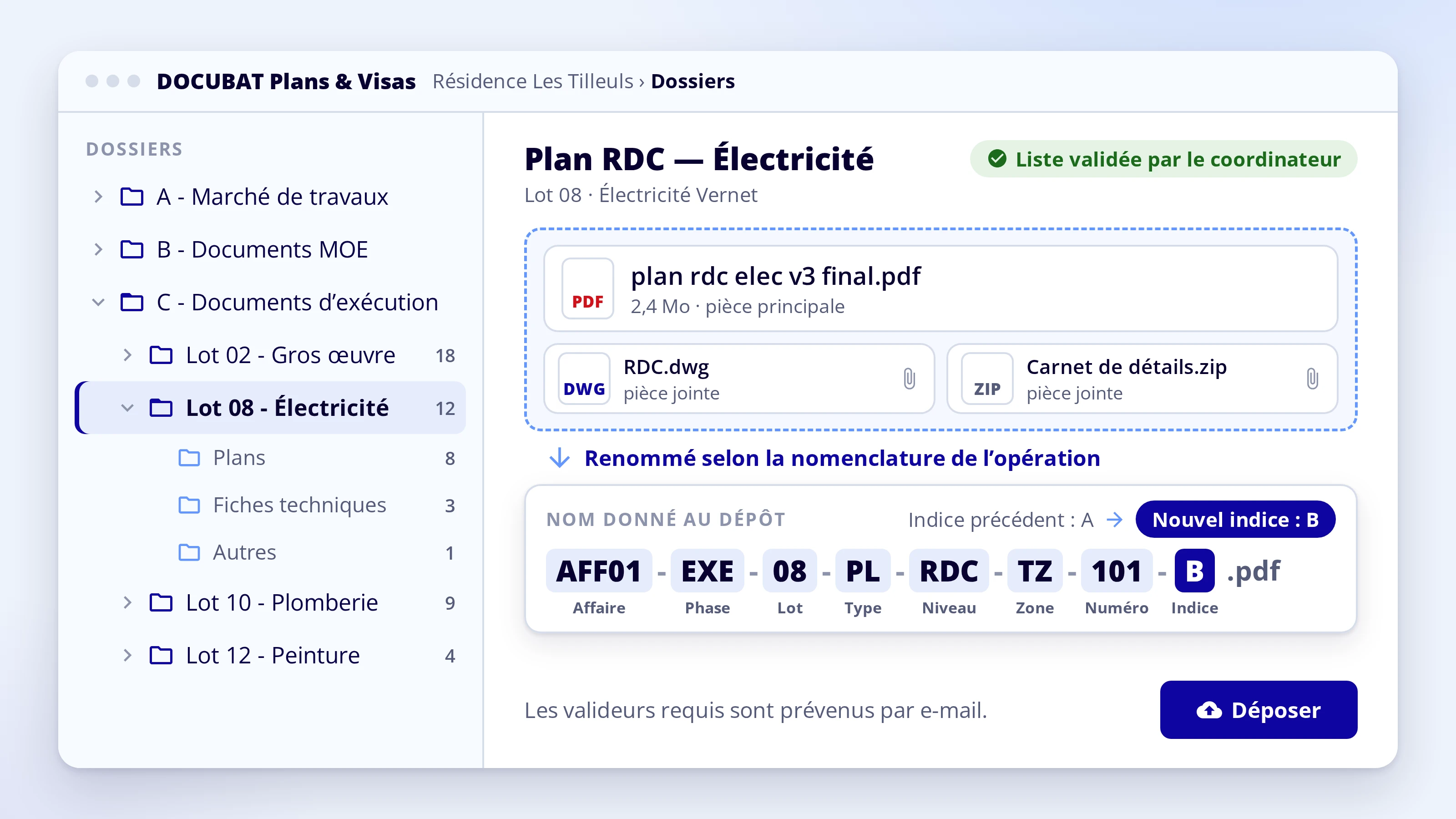This screenshot has width=1456, height=819.
Task: Expand B - Documents MOE chevron
Action: (x=98, y=249)
